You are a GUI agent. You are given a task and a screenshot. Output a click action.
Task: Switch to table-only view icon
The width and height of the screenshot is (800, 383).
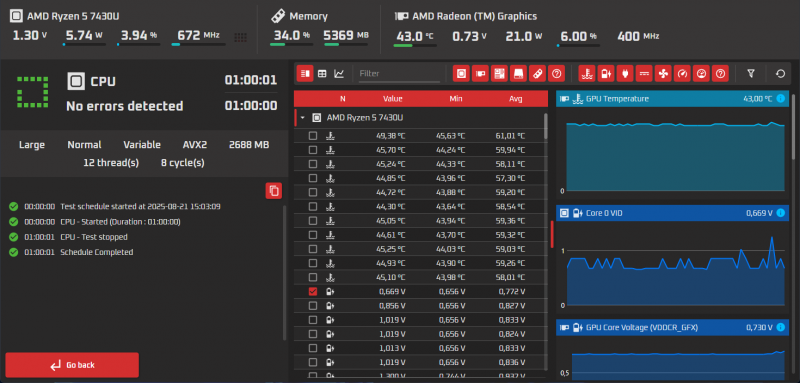322,73
